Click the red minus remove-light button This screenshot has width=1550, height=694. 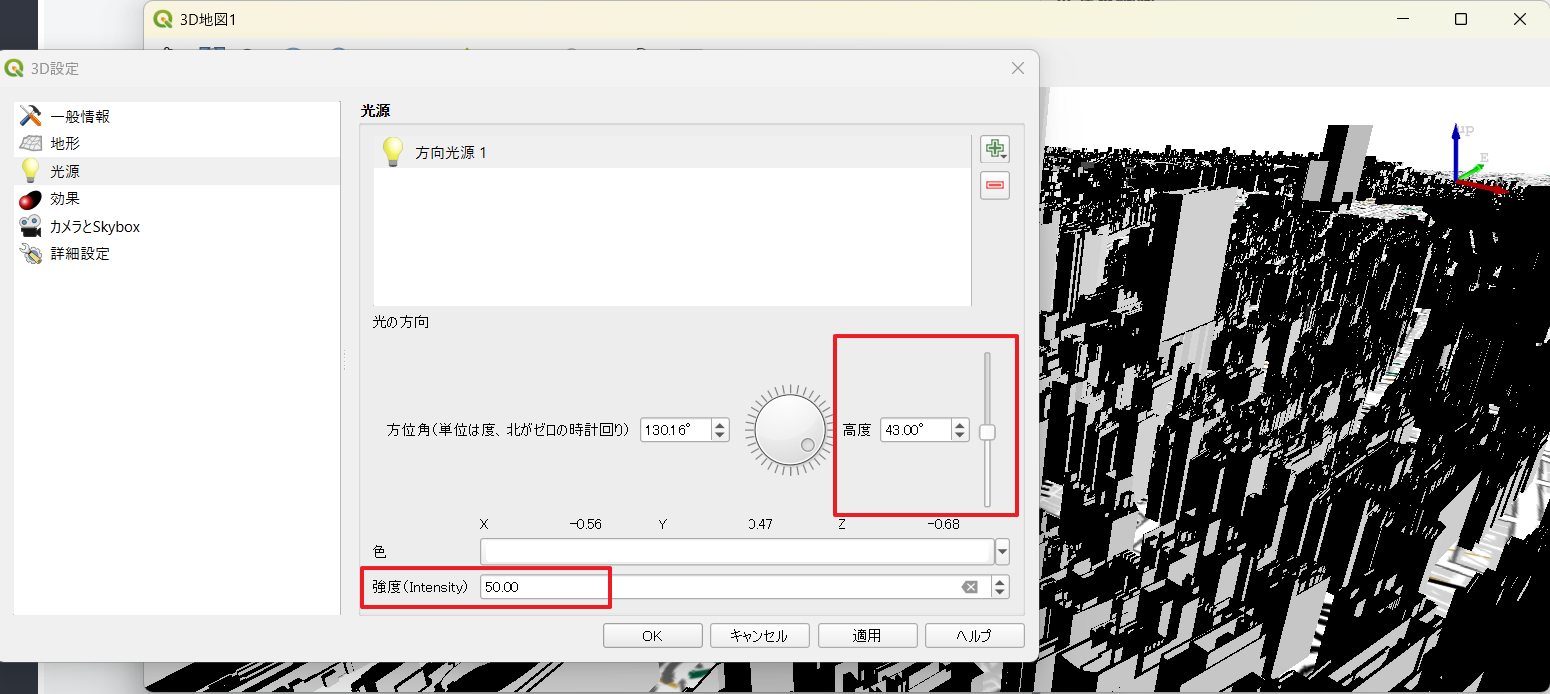(x=995, y=185)
